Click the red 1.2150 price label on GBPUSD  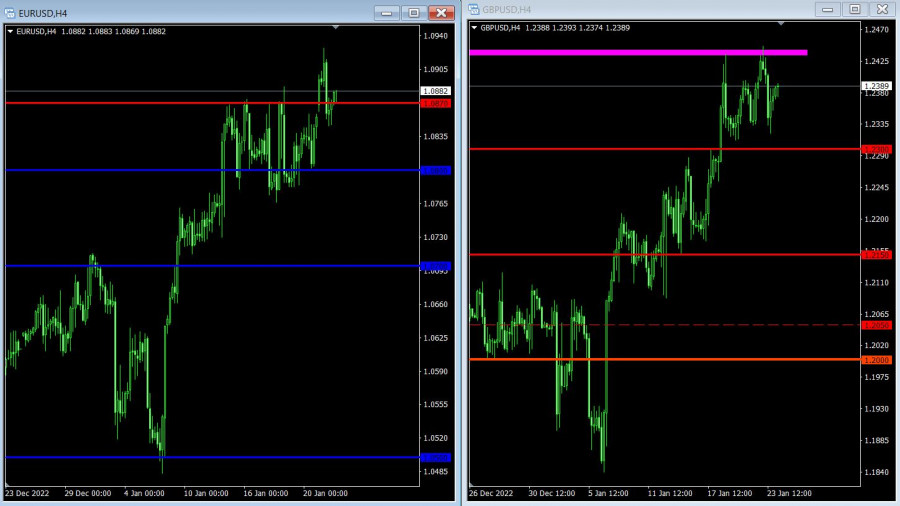(x=877, y=255)
